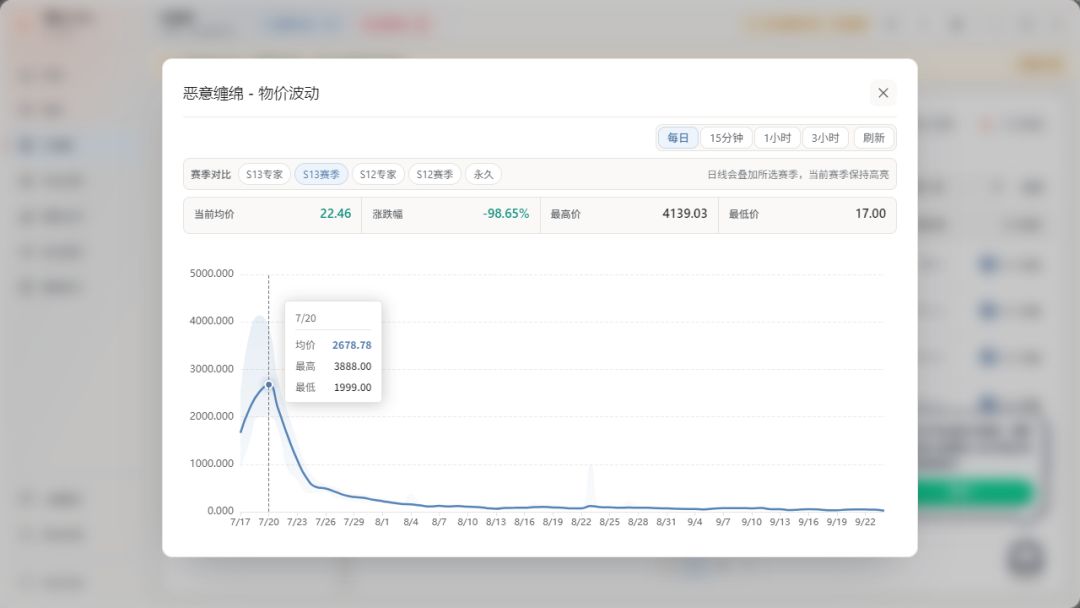Click the 涨跌幅 value -98.65%

506,213
